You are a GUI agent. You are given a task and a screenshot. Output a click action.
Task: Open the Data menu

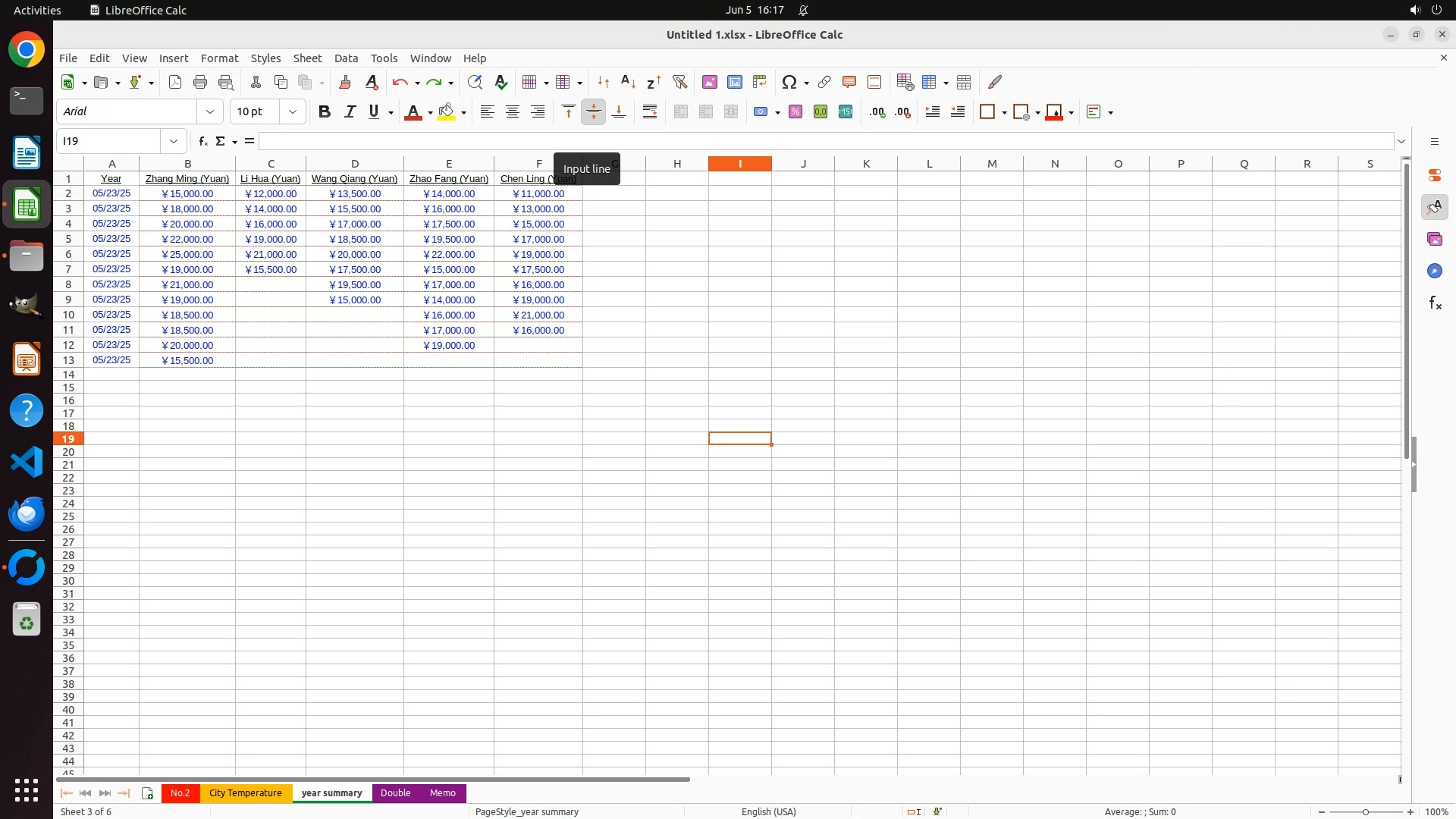tap(346, 58)
